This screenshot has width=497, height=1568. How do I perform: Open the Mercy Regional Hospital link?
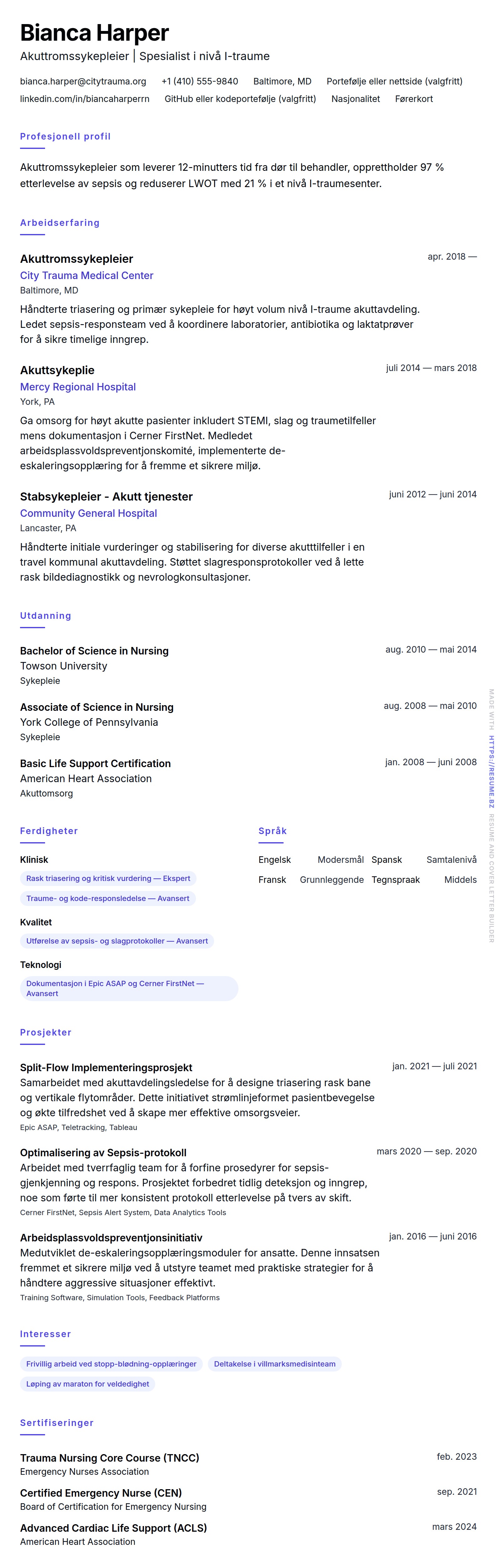[78, 386]
